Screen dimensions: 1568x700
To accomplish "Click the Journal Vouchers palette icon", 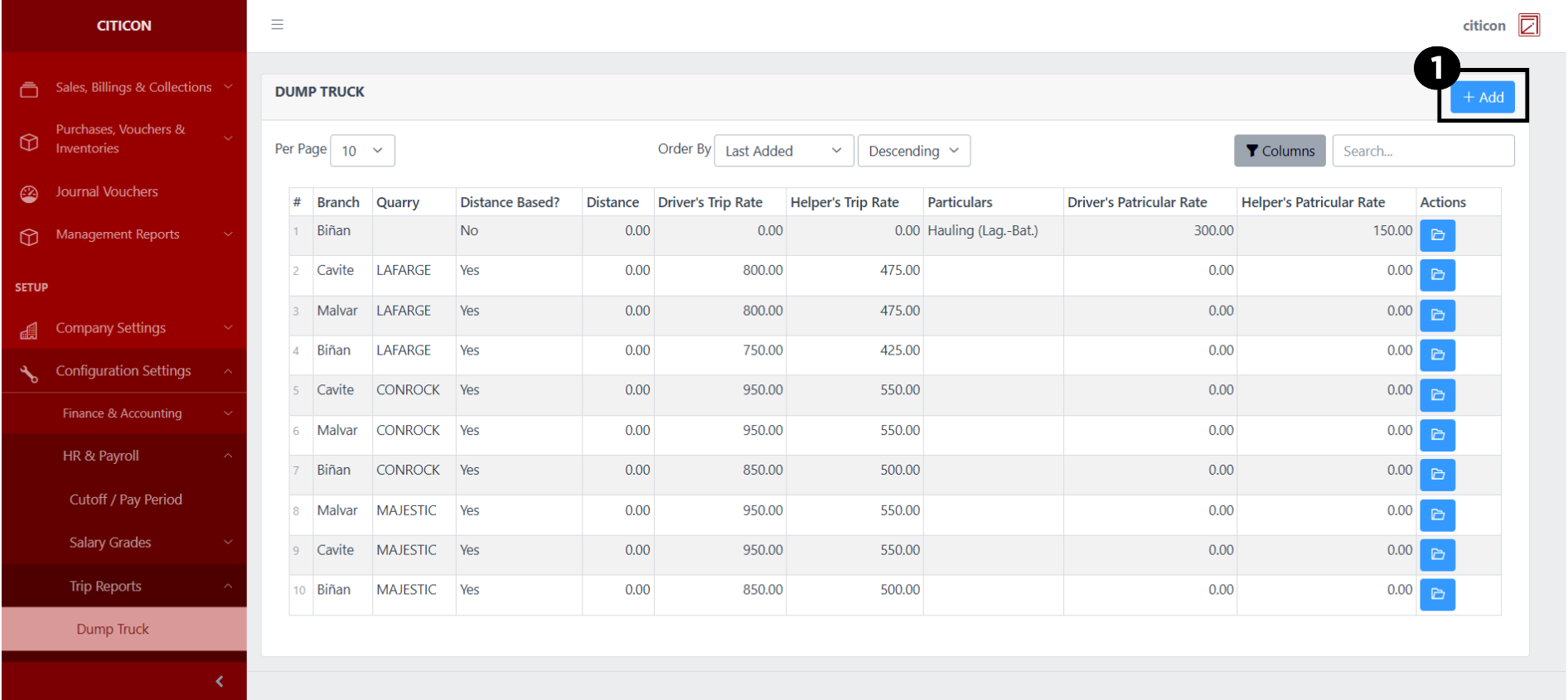I will click(x=29, y=193).
